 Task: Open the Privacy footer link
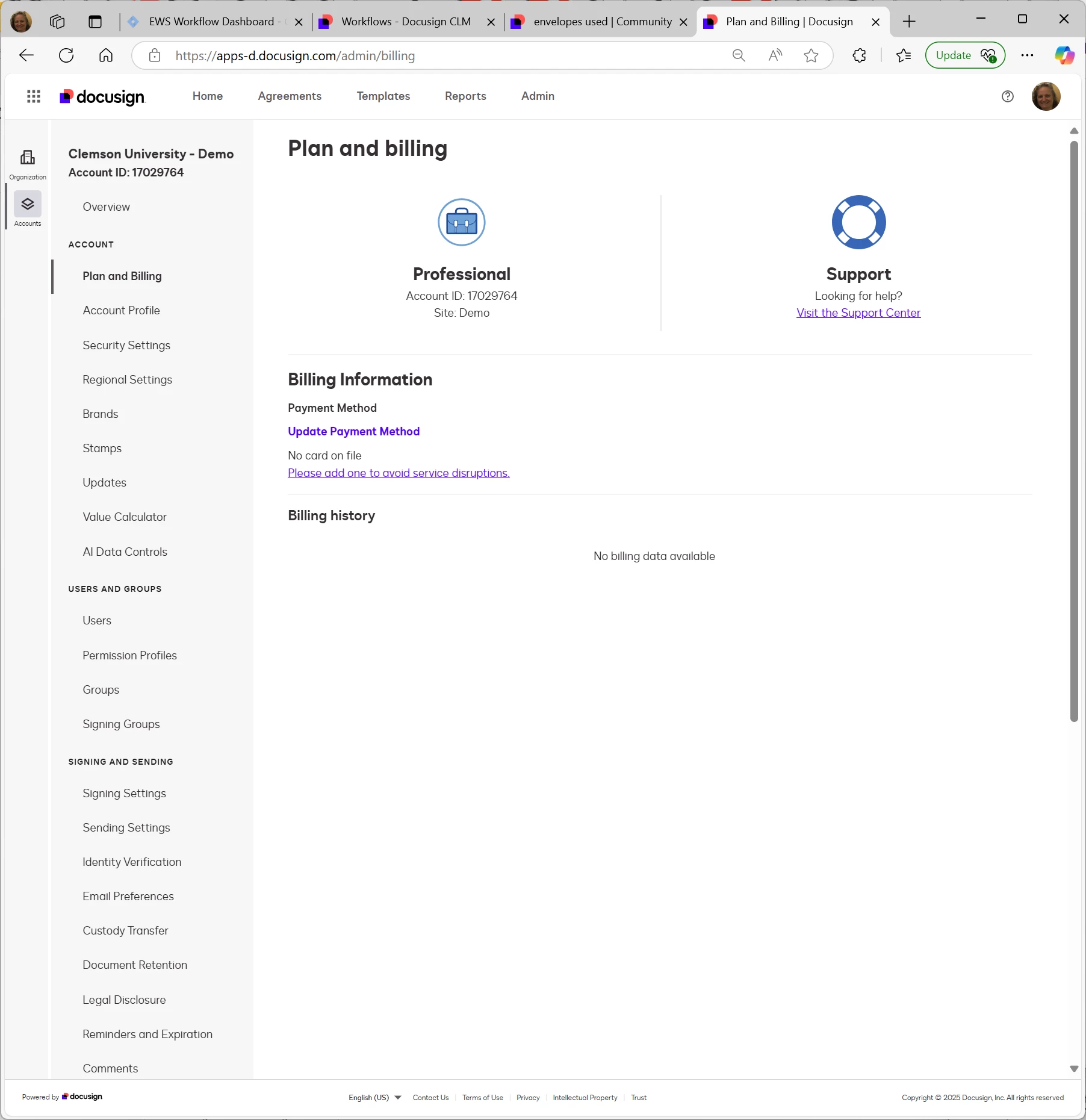[528, 1098]
